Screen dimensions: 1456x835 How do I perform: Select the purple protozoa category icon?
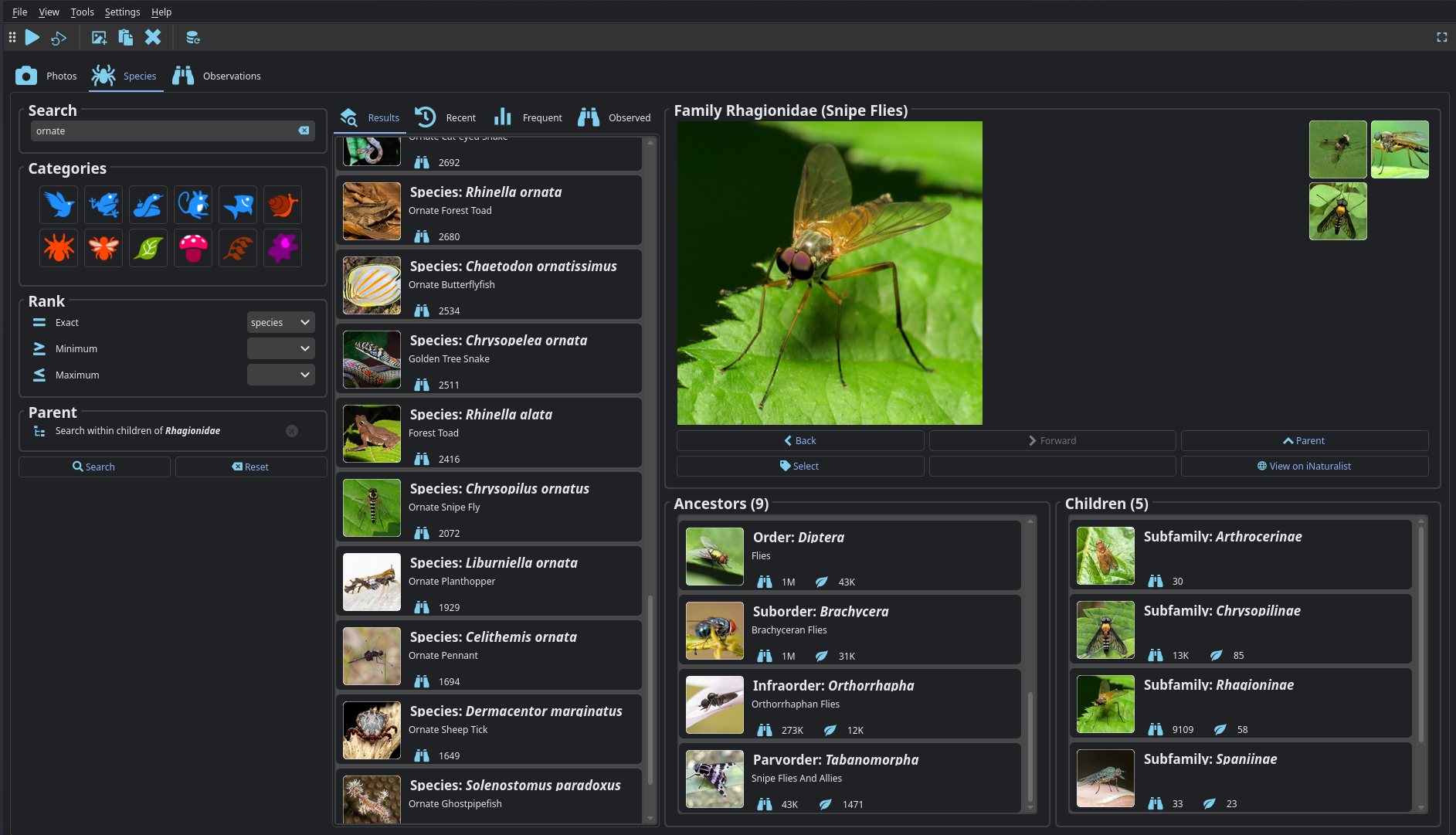283,248
